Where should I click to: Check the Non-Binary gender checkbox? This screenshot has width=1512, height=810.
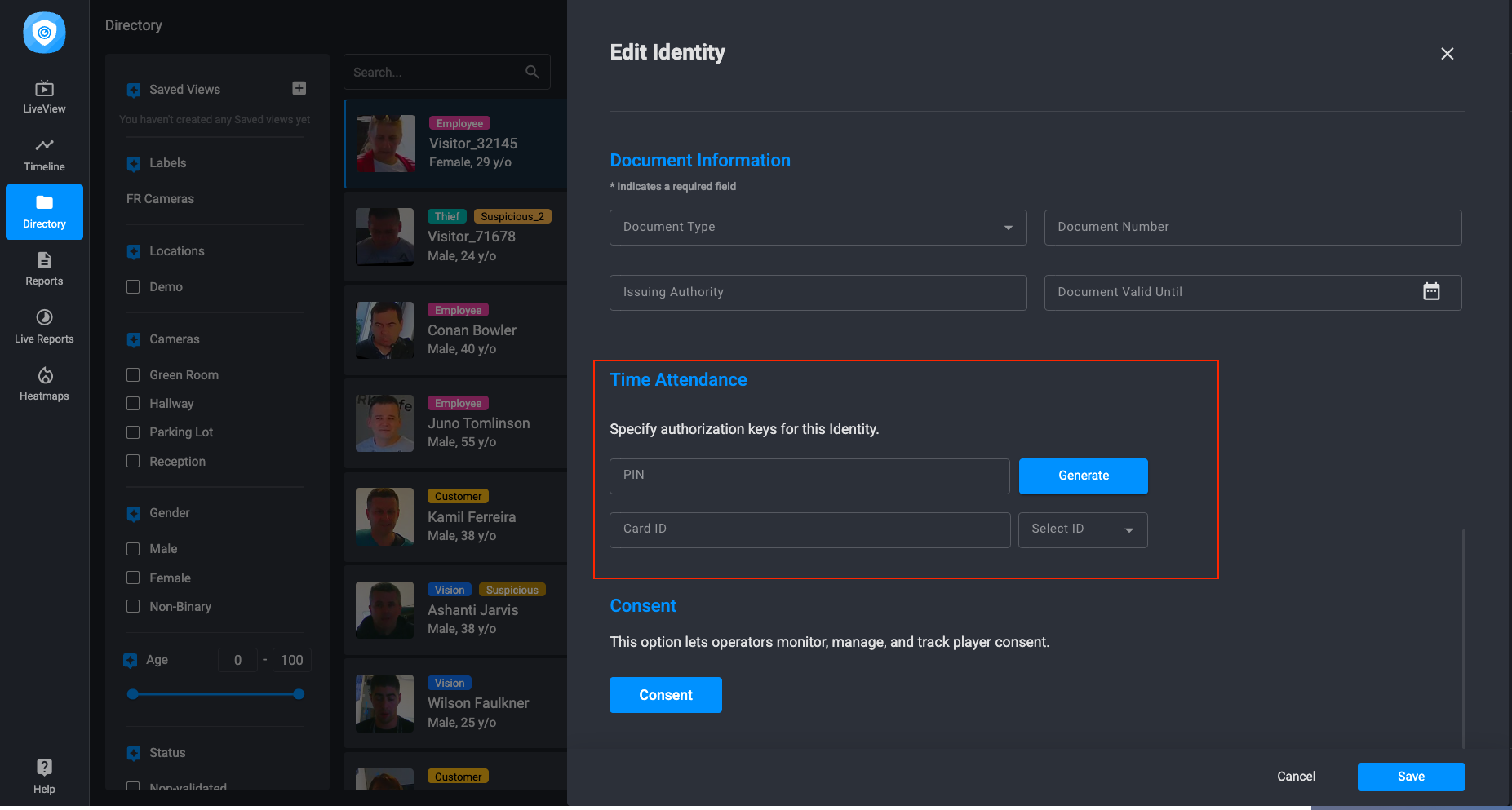click(x=133, y=606)
